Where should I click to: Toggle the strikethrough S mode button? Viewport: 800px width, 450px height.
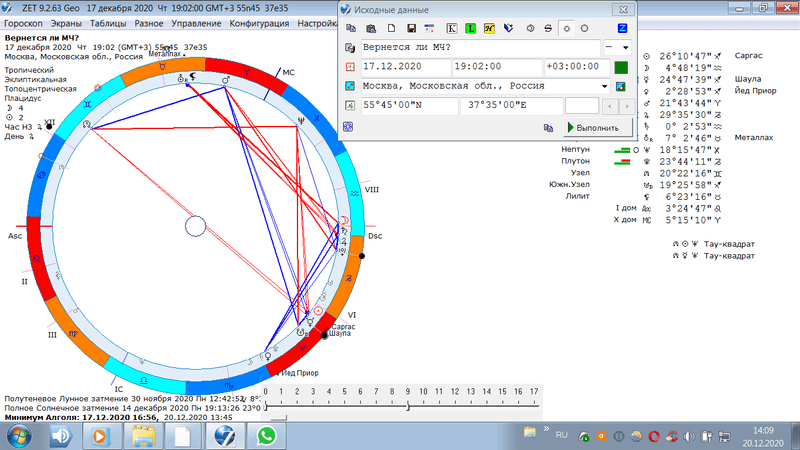tap(547, 27)
